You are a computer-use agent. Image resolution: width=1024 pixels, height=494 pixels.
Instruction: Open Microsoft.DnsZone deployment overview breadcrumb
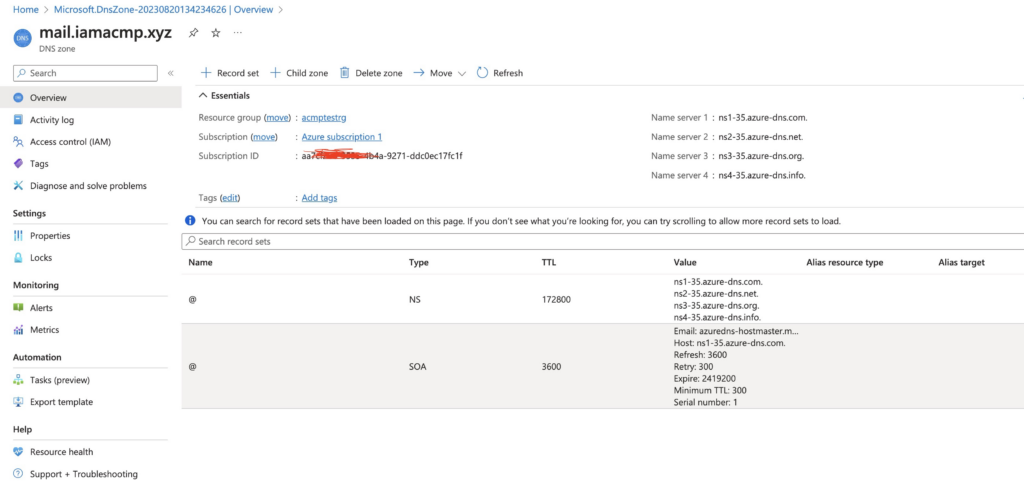point(164,10)
